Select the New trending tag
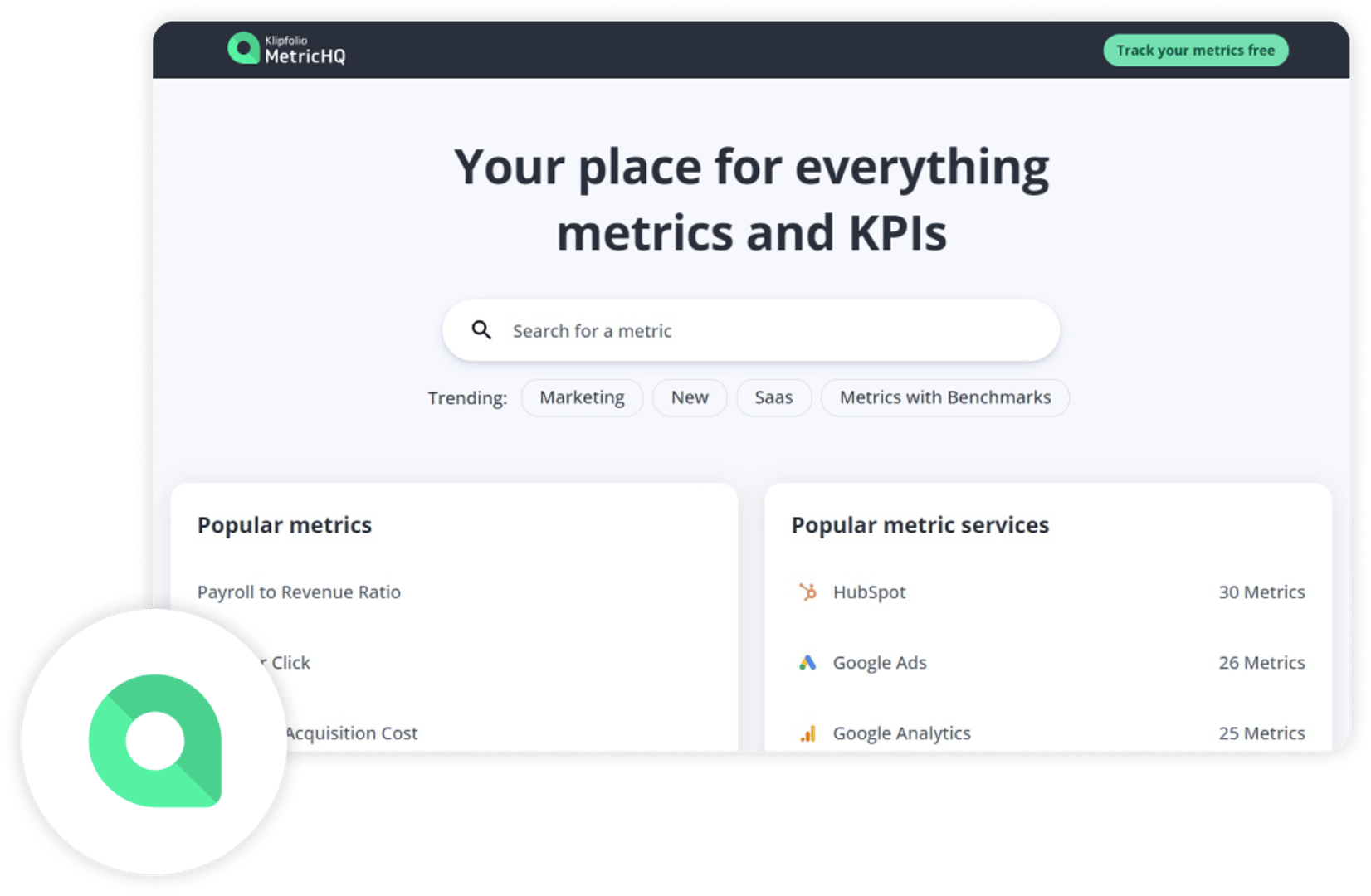The image size is (1371, 896). click(690, 397)
